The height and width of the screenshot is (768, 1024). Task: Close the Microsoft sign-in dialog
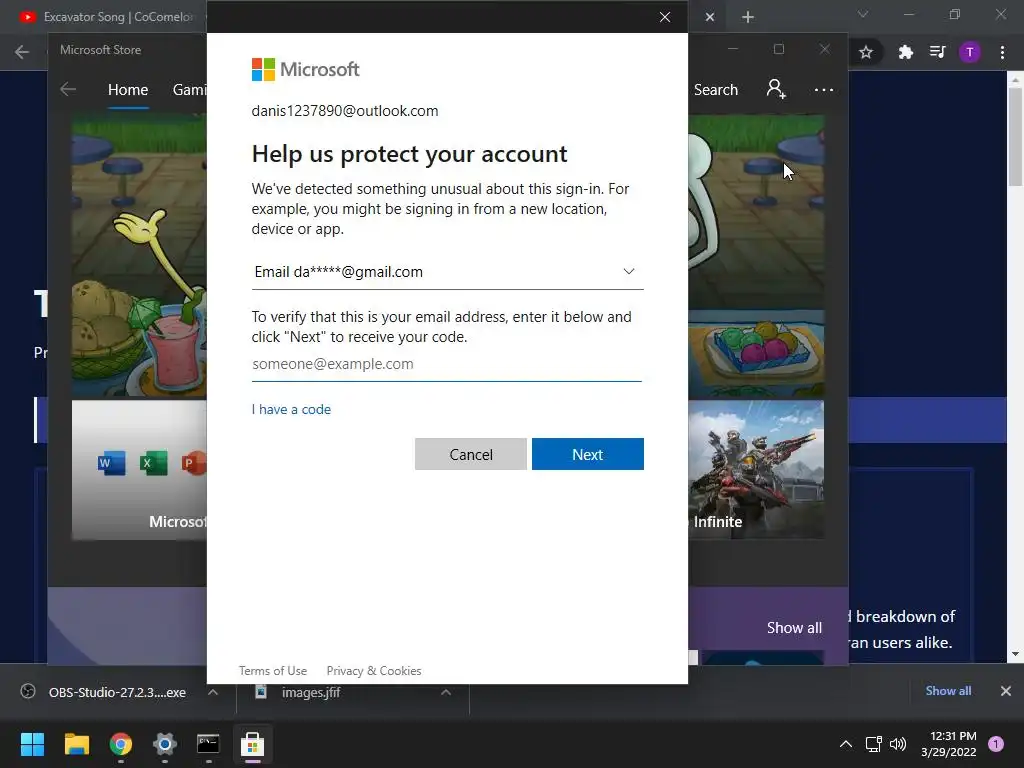click(x=665, y=17)
